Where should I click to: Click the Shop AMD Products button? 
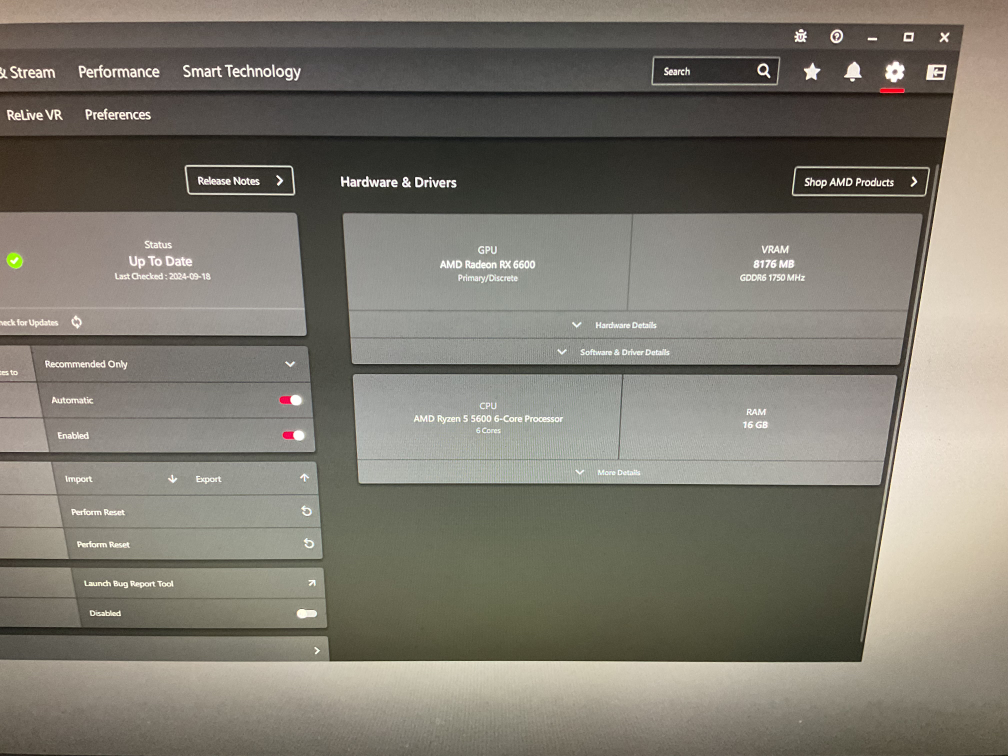click(860, 182)
